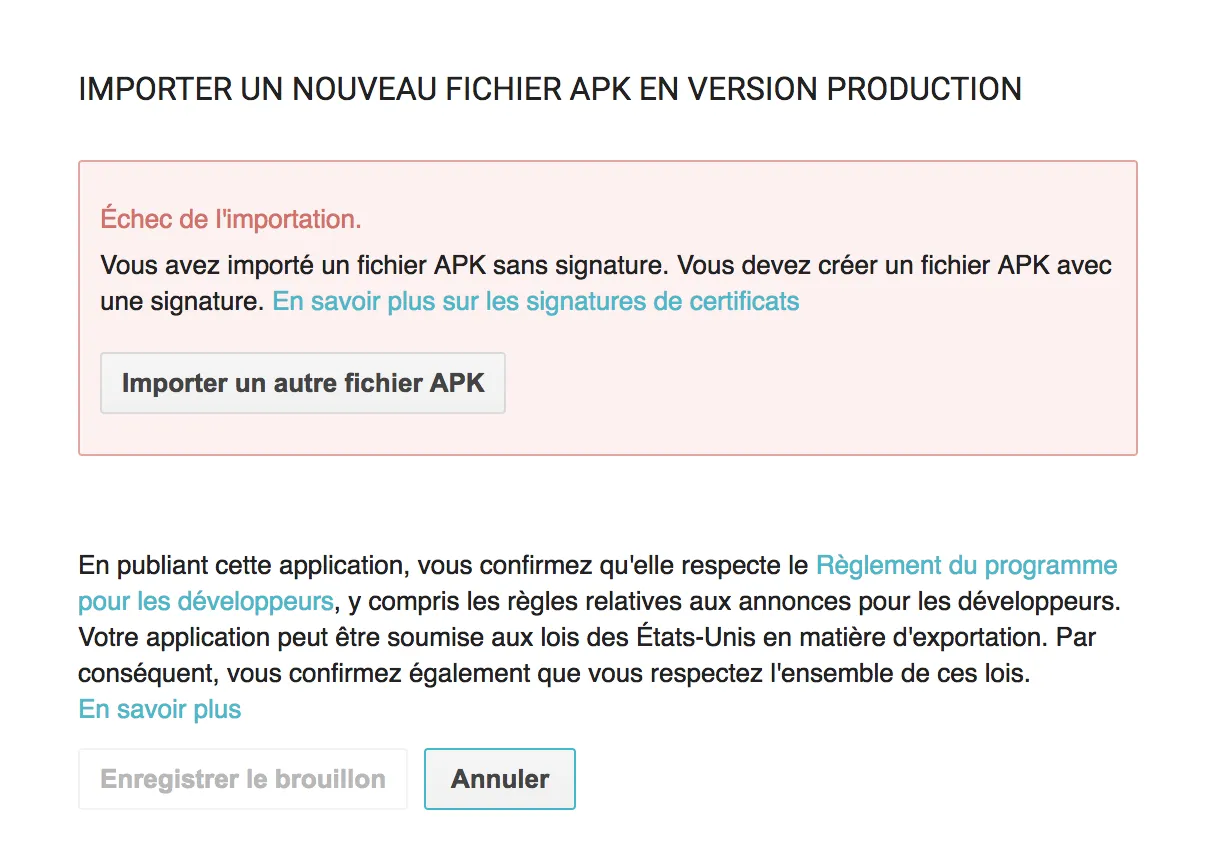Click the Importer un autre fichier APK button
Image resolution: width=1216 pixels, height=868 pixels.
(303, 383)
